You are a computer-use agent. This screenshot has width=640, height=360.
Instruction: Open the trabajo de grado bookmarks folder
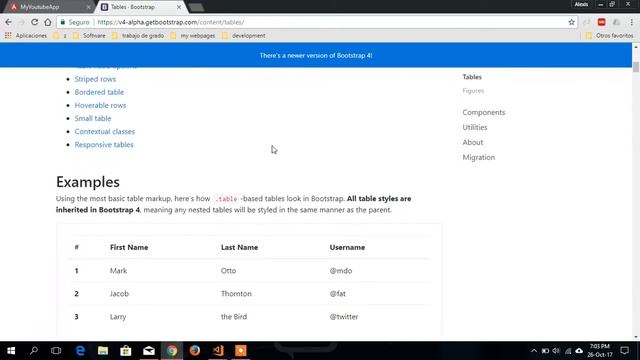coord(138,36)
